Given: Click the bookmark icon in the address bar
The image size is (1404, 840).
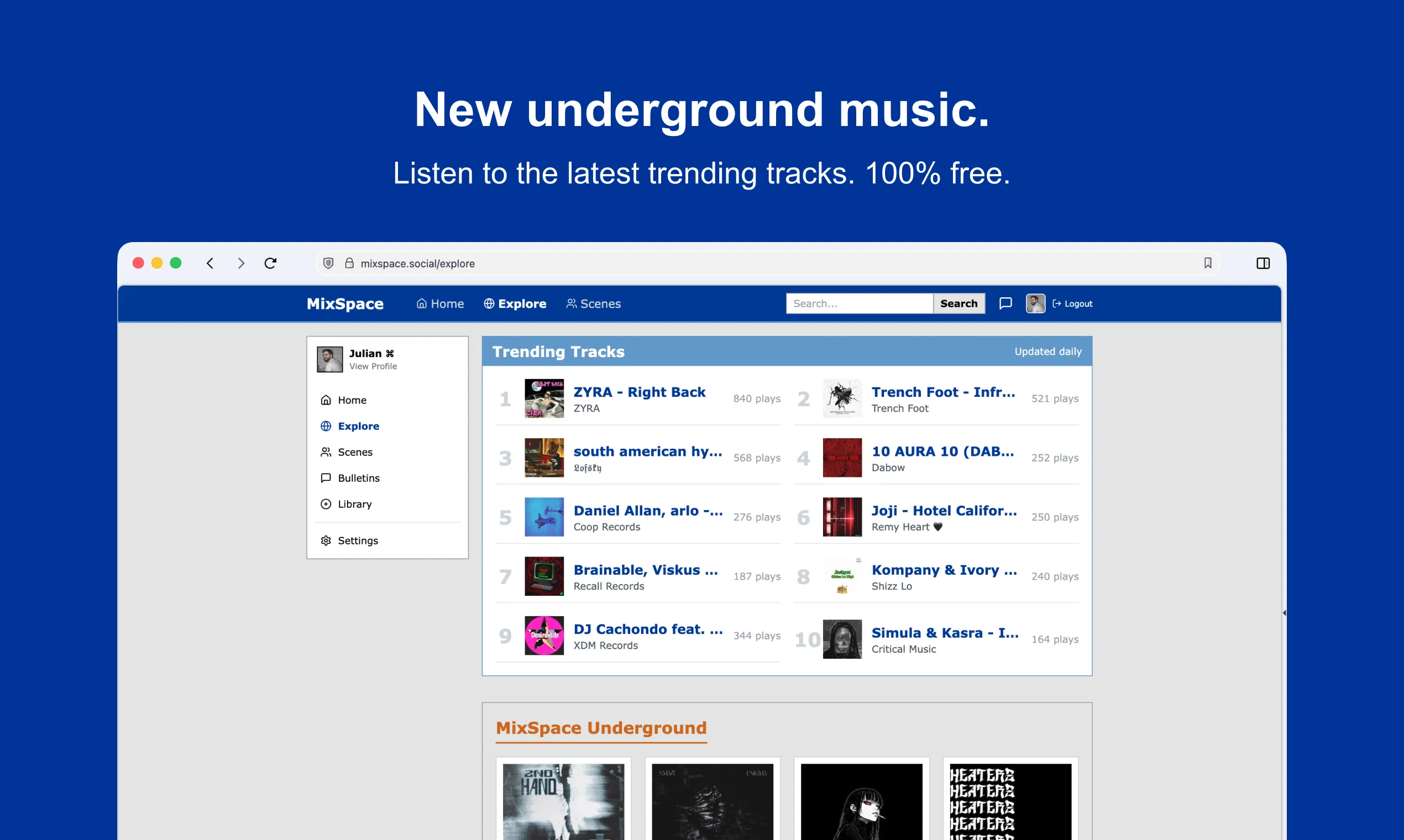Looking at the screenshot, I should click(1207, 263).
